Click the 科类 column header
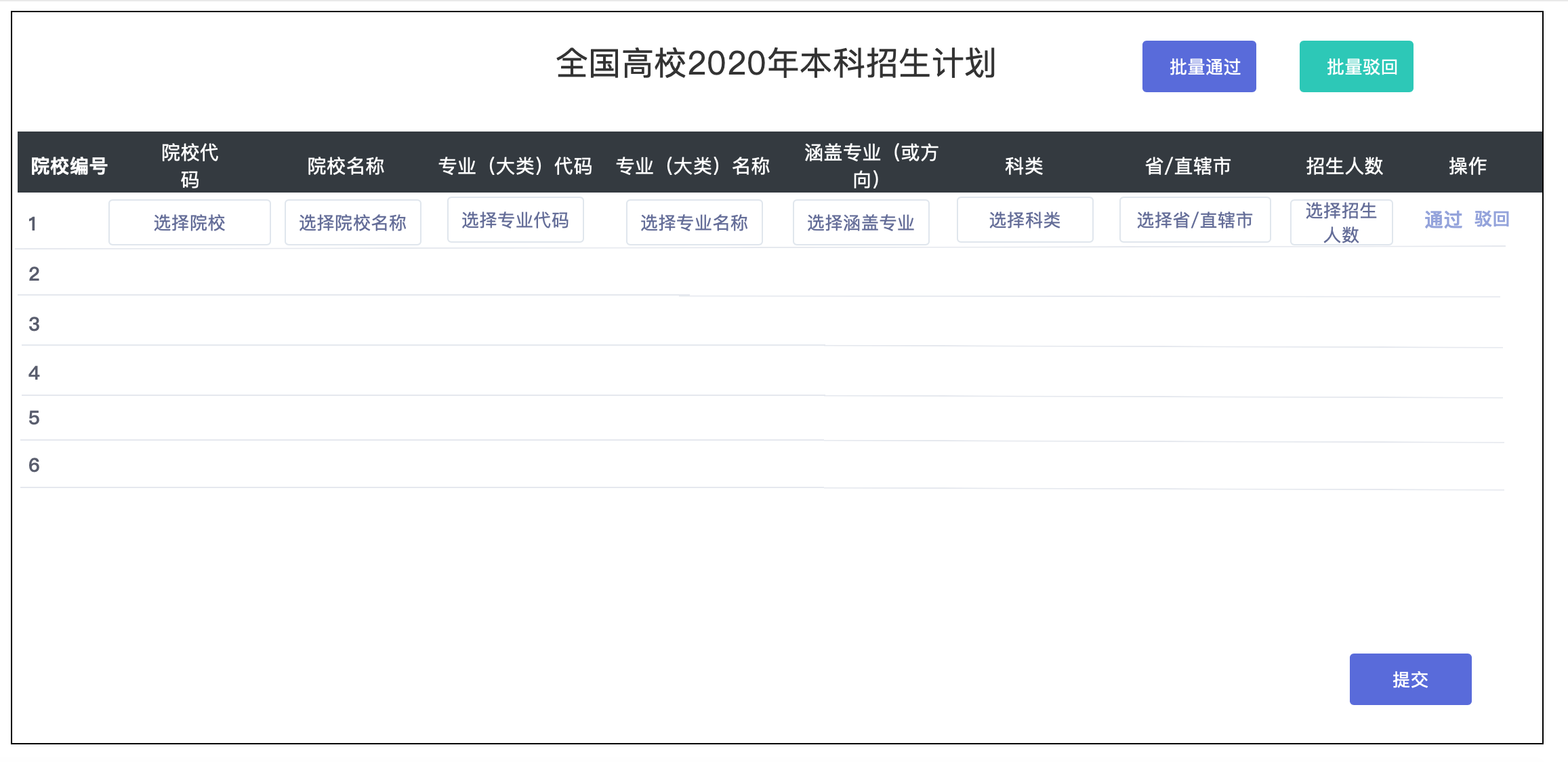 (1023, 165)
